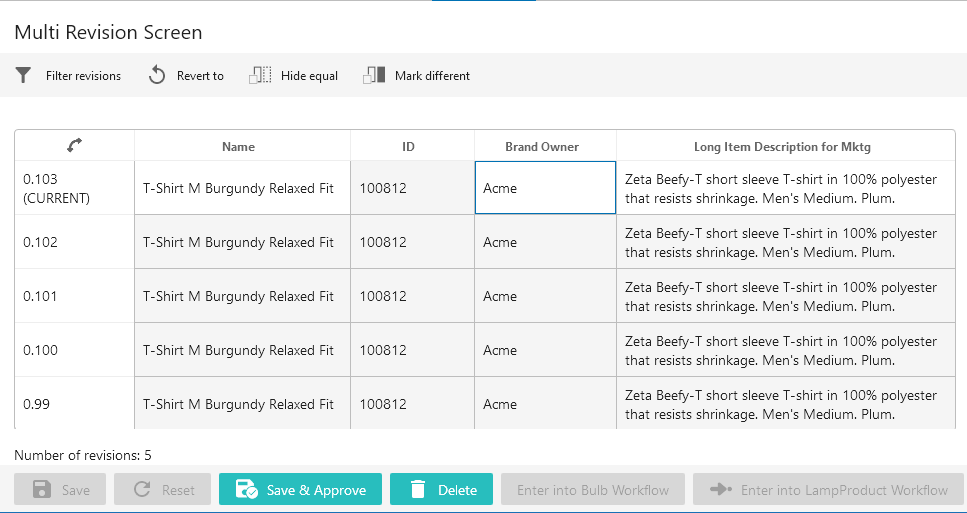Click the Revert to circular arrow icon
This screenshot has width=967, height=513.
(157, 76)
